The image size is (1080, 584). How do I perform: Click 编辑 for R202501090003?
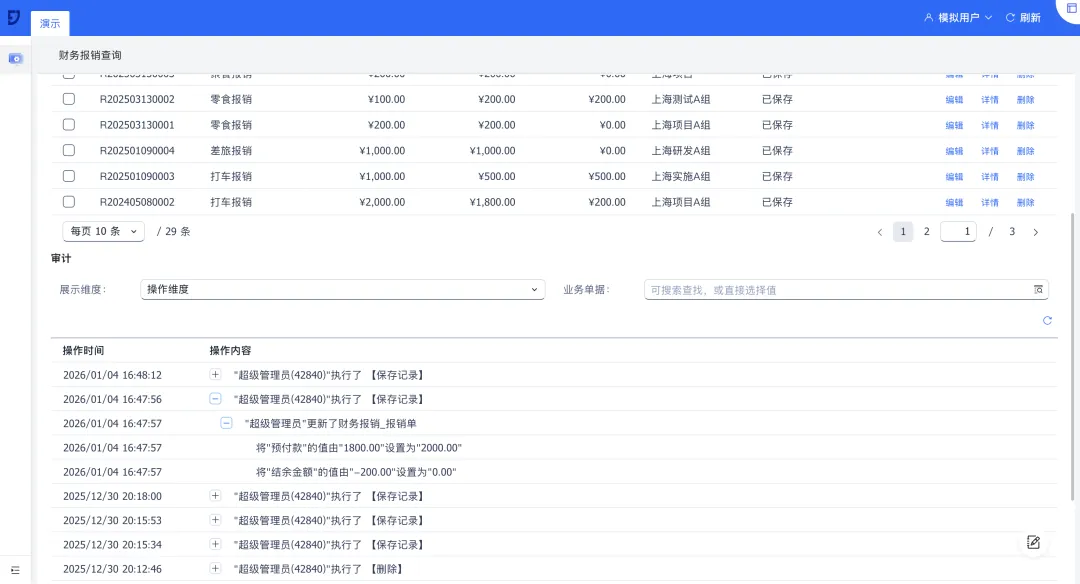pyautogui.click(x=954, y=177)
